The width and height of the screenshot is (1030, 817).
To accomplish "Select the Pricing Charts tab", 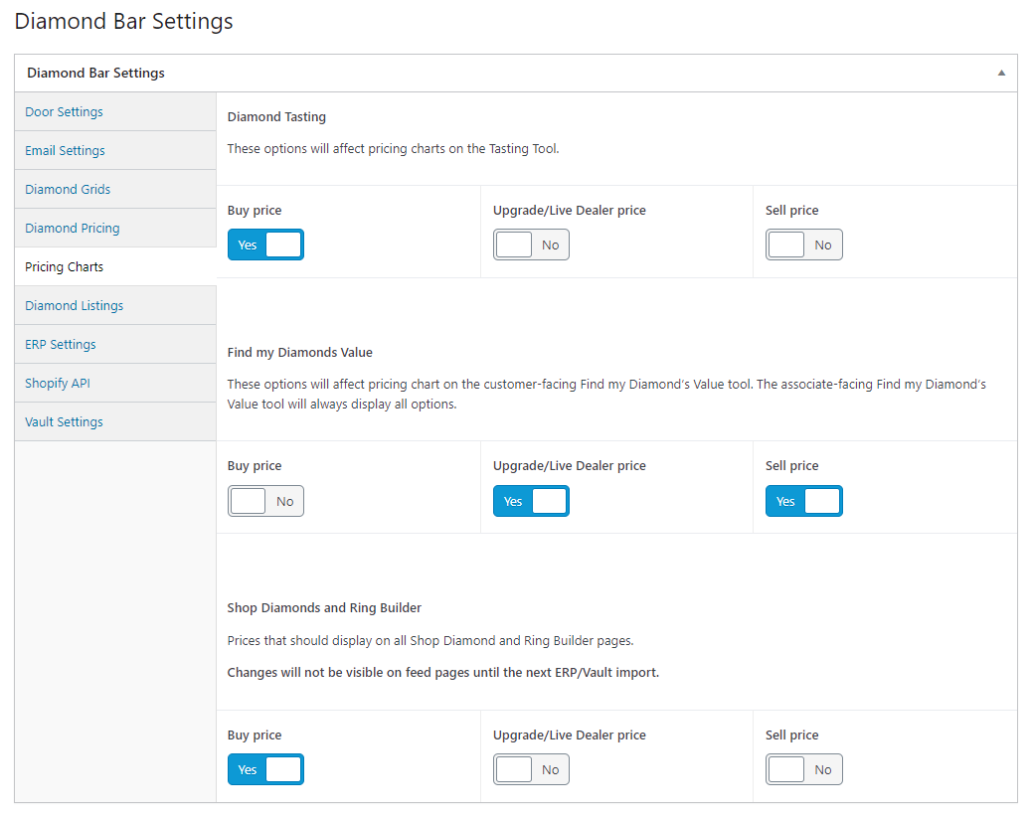I will click(64, 267).
